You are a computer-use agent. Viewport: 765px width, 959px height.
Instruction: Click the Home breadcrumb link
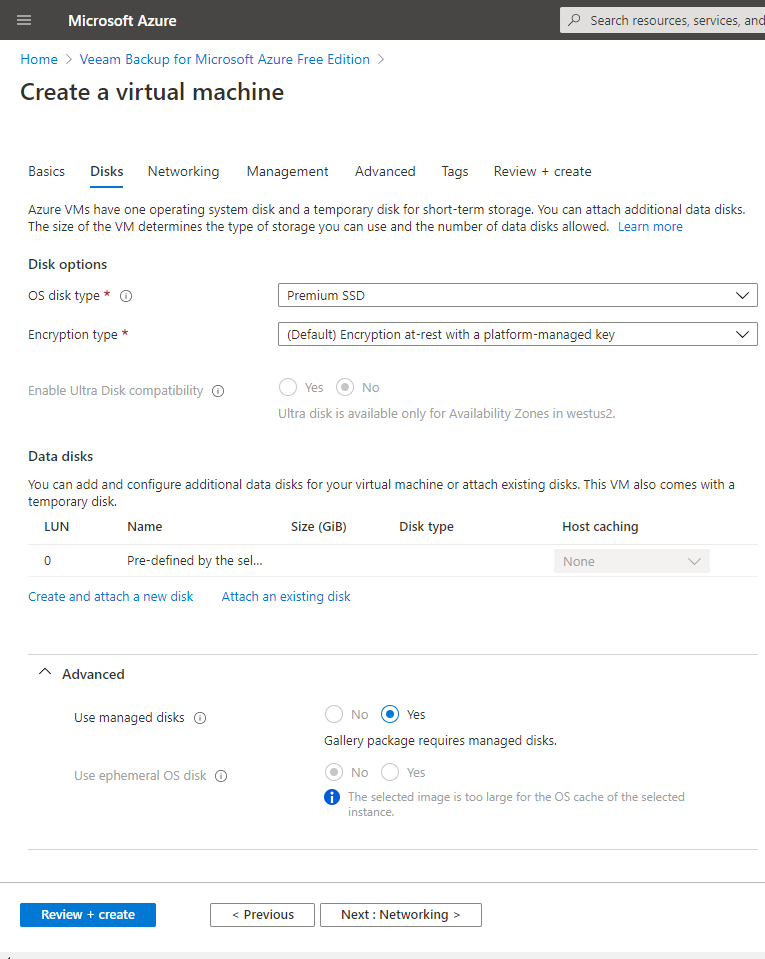click(x=39, y=60)
